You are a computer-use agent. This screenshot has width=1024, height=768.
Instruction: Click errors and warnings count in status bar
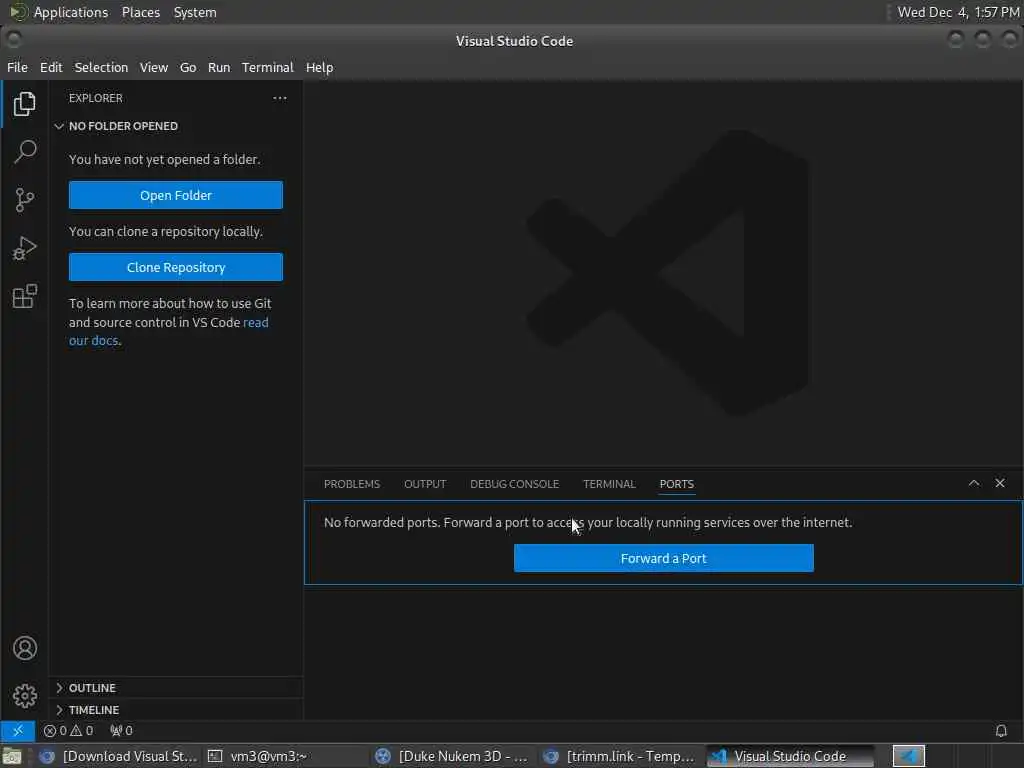(x=69, y=731)
